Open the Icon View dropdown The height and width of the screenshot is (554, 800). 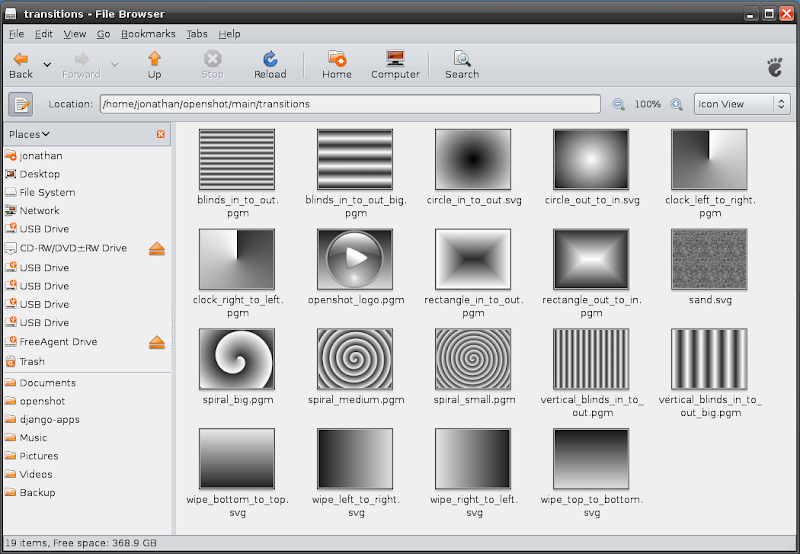click(x=741, y=104)
